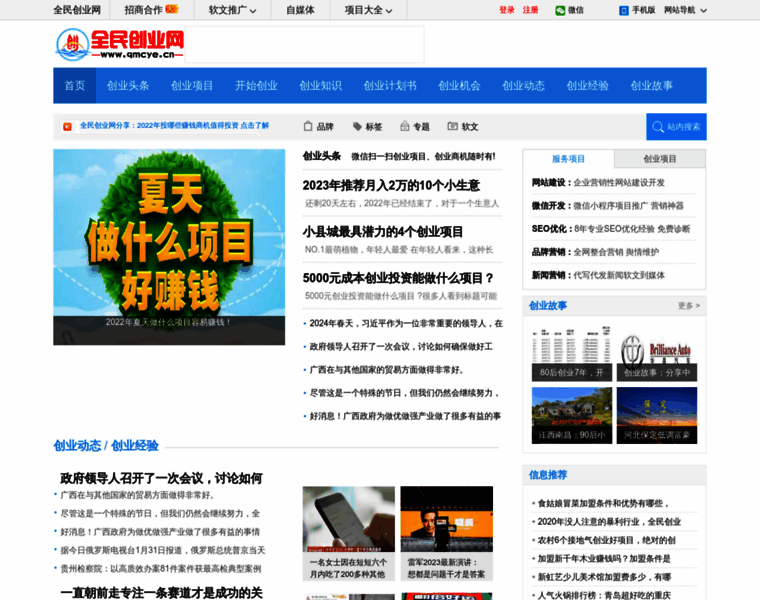Open the 微信开发 service link
Image resolution: width=760 pixels, height=600 pixels.
click(x=607, y=206)
